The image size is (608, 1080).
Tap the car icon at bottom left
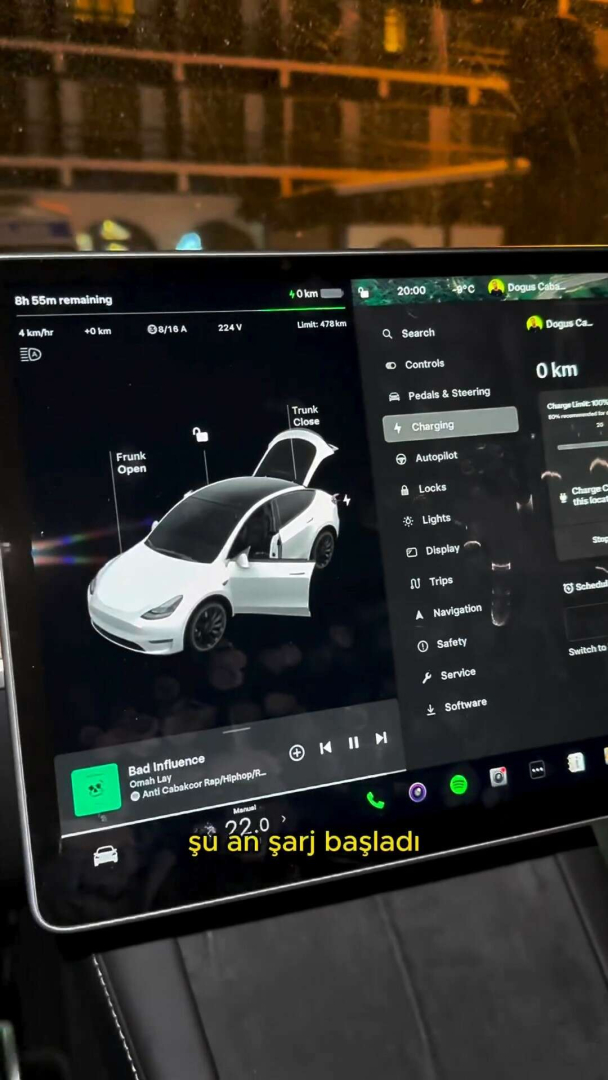(x=105, y=856)
